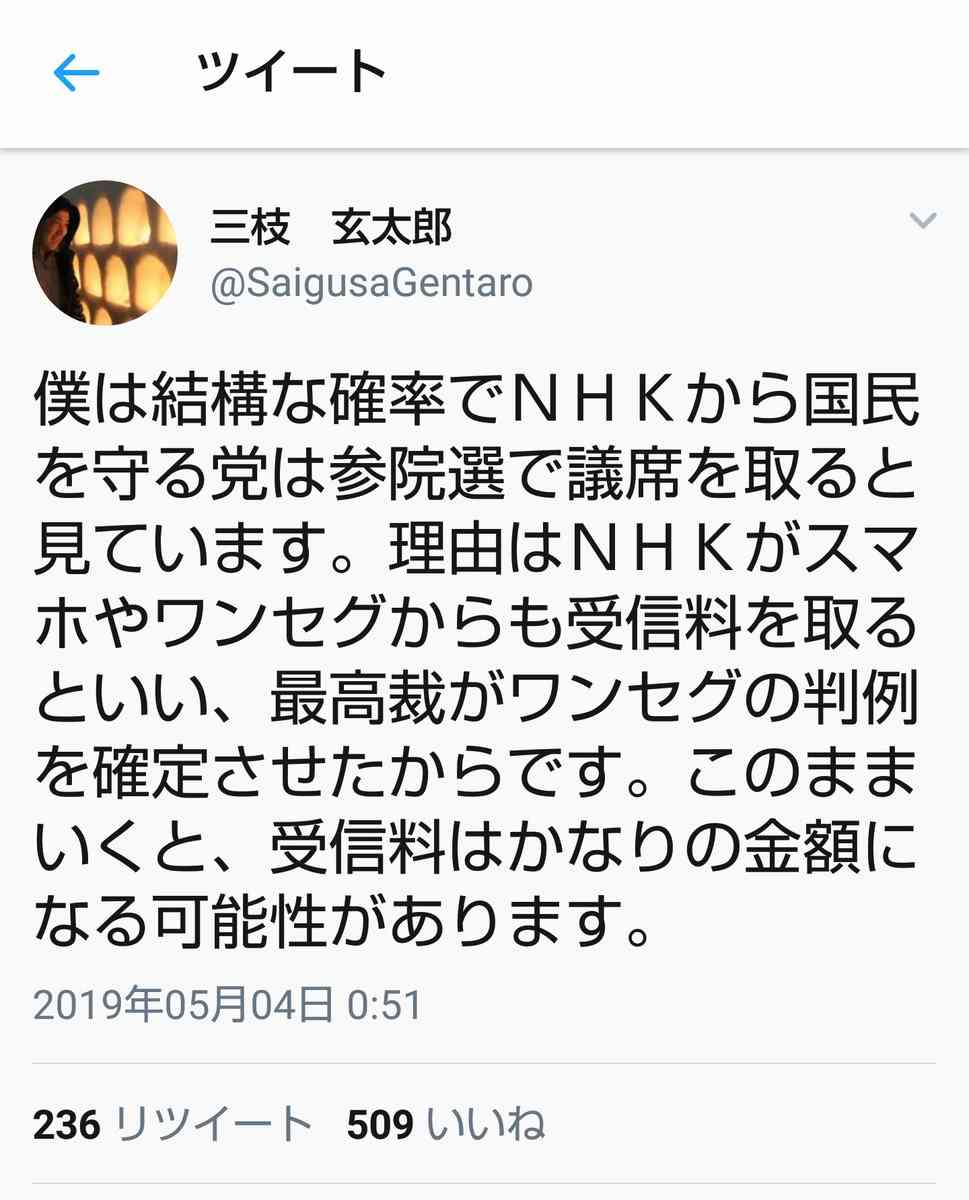Select the ツイート header title
969x1200 pixels.
[292, 73]
